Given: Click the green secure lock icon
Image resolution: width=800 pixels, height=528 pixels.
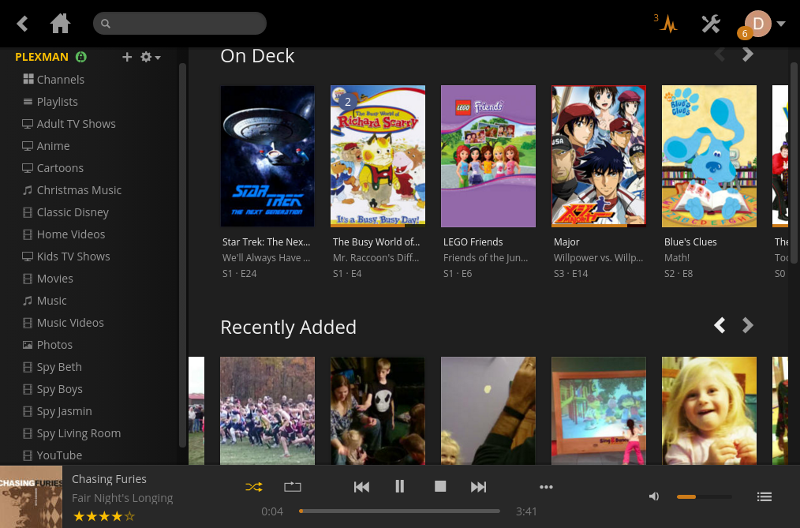Looking at the screenshot, I should pyautogui.click(x=81, y=57).
